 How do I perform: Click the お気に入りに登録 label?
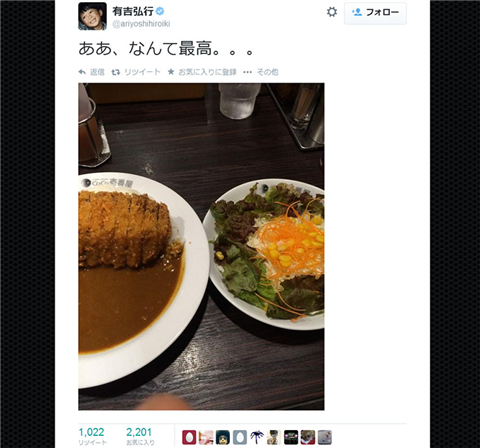(207, 72)
